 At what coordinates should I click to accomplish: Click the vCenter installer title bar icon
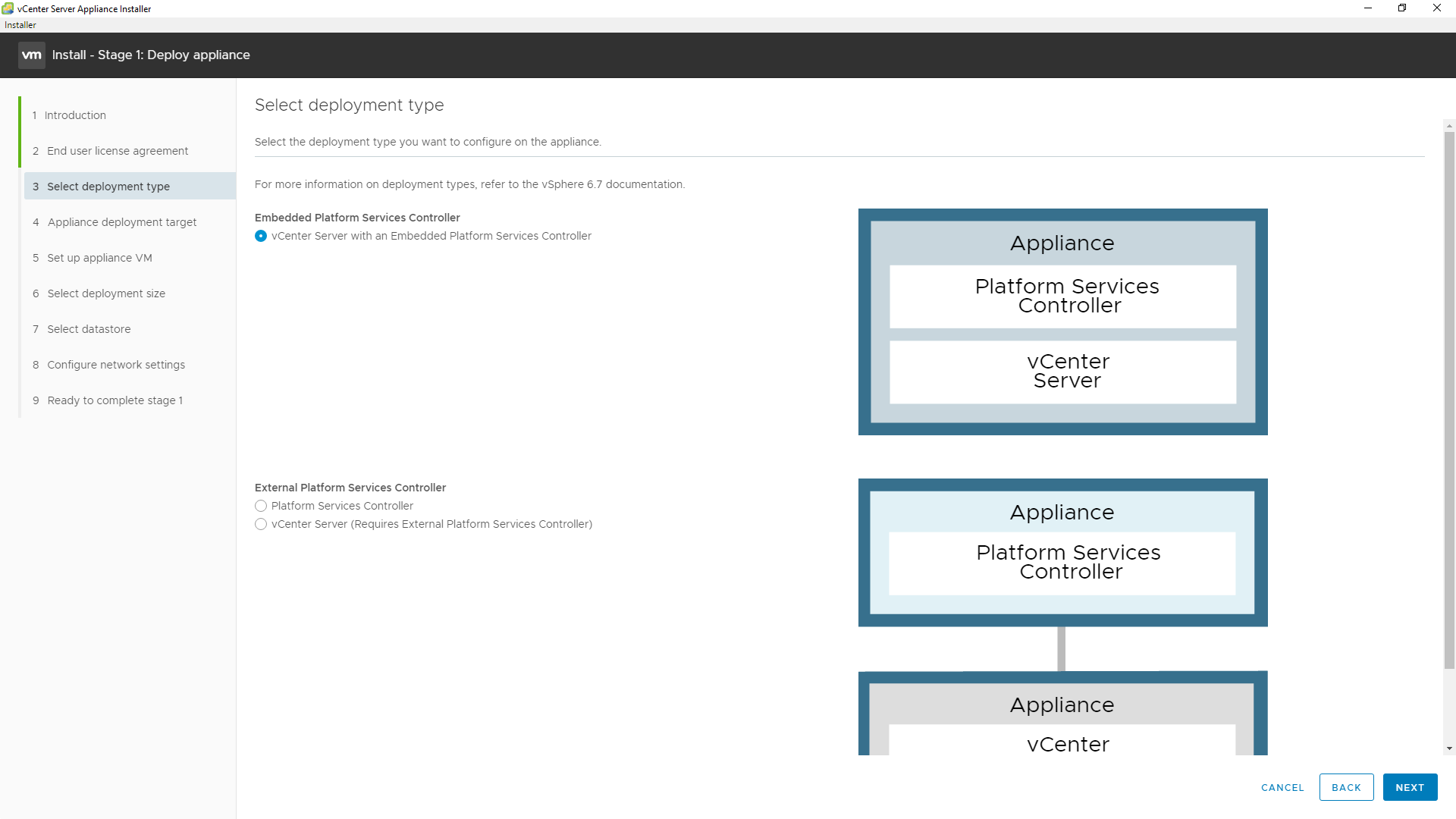(x=8, y=8)
